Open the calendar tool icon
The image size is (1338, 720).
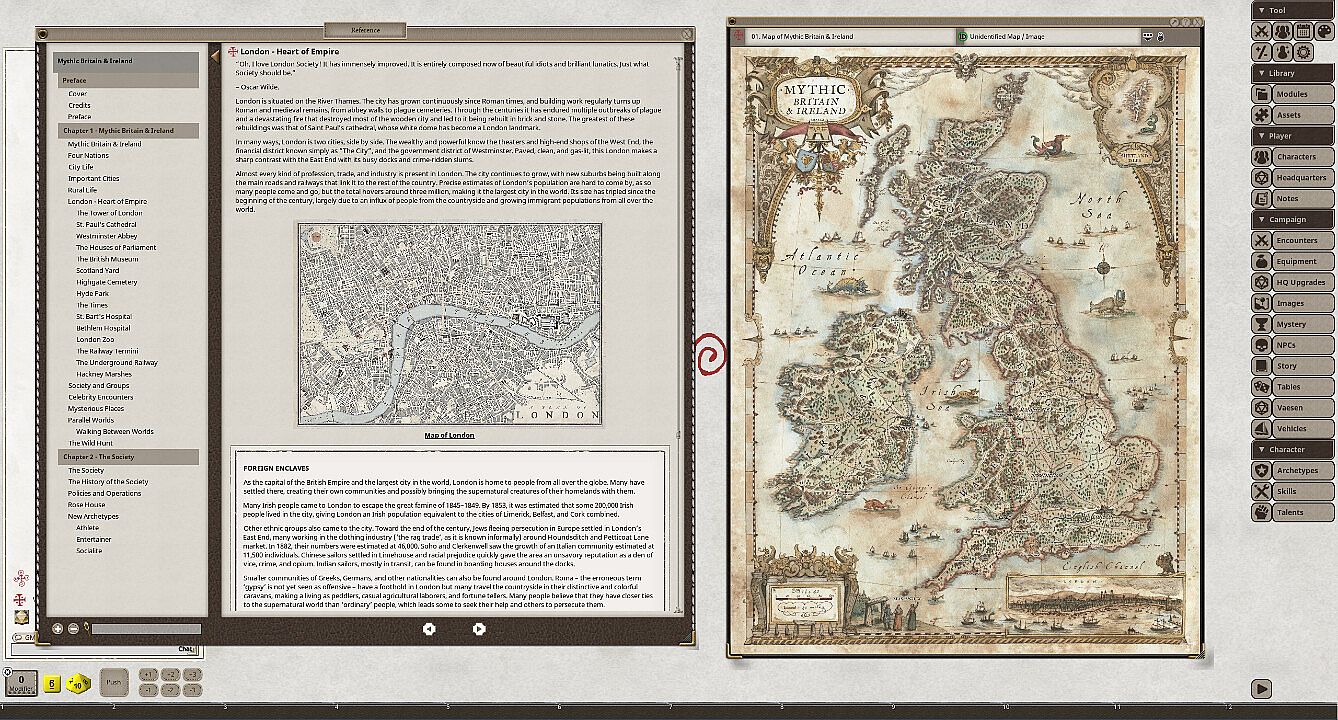pyautogui.click(x=1302, y=31)
